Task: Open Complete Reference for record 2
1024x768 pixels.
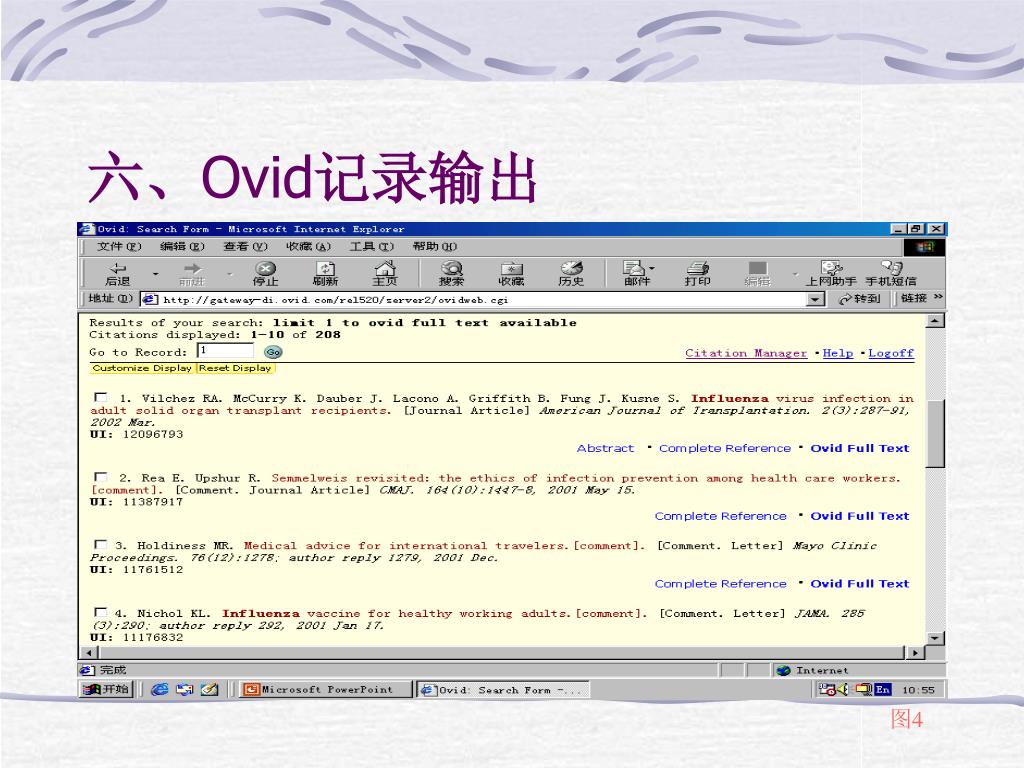Action: click(720, 516)
